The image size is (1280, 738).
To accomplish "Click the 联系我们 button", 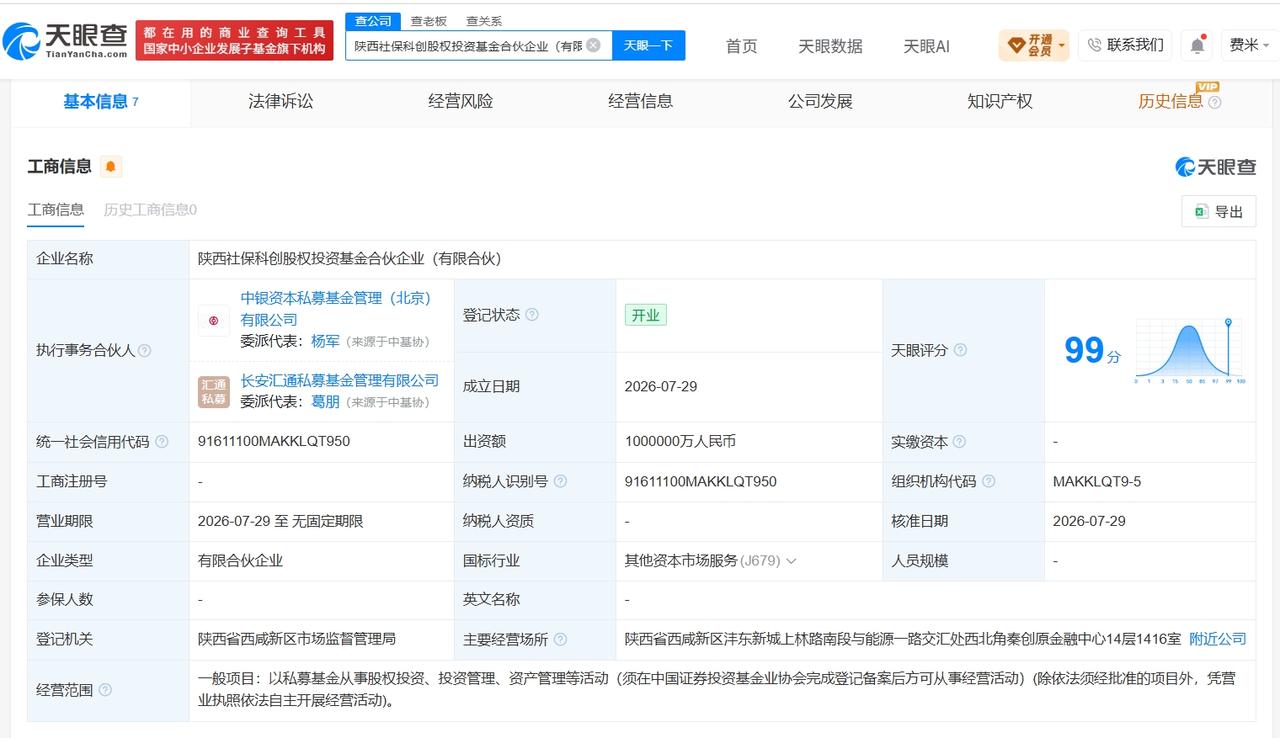I will click(1125, 45).
